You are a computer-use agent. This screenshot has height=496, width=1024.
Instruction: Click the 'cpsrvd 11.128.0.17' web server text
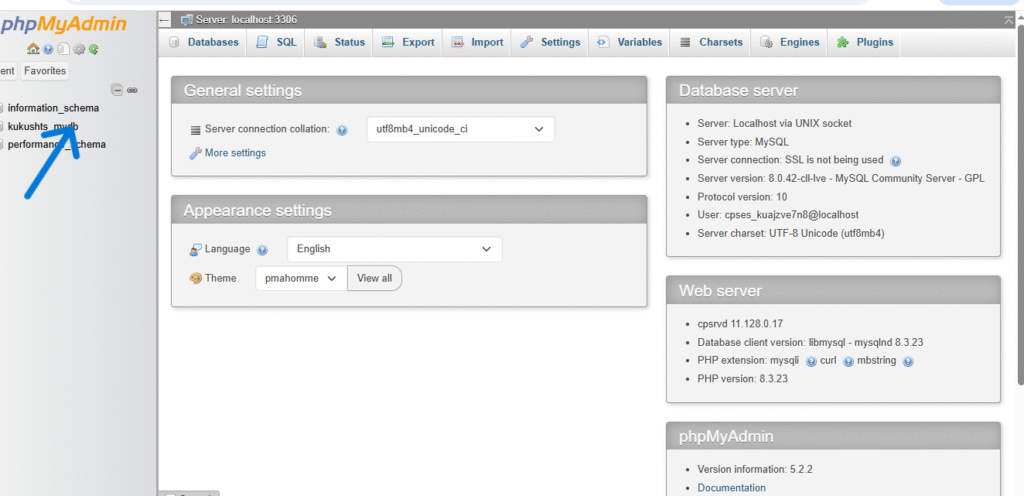click(740, 324)
